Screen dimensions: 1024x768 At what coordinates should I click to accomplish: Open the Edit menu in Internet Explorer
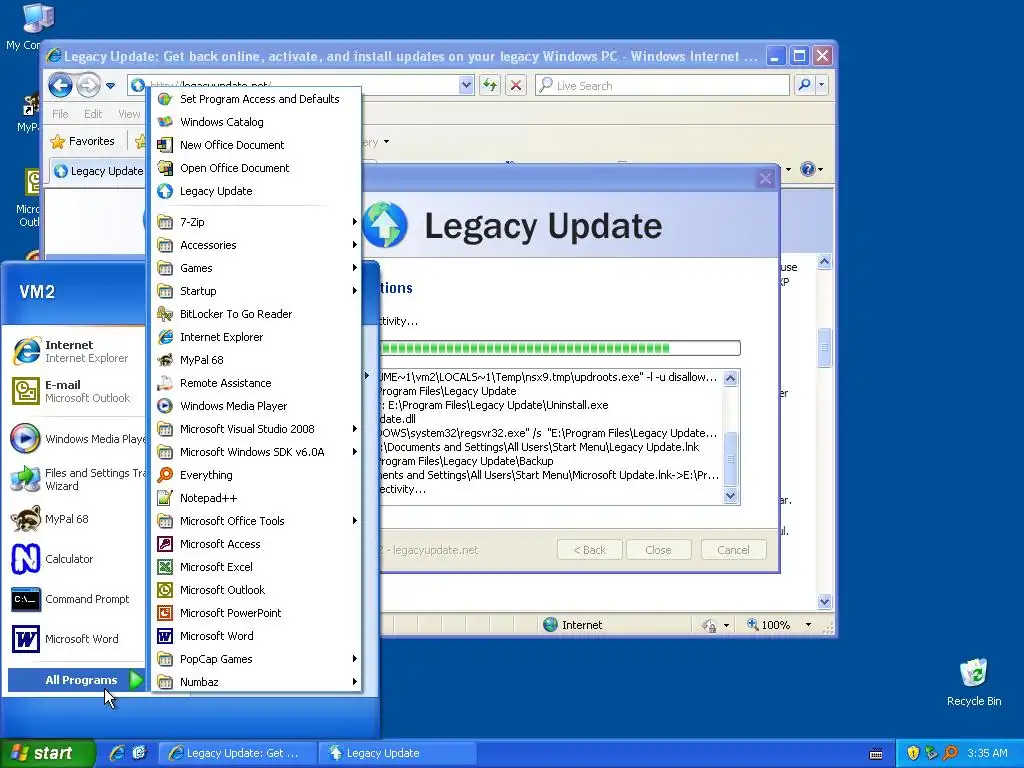[93, 114]
